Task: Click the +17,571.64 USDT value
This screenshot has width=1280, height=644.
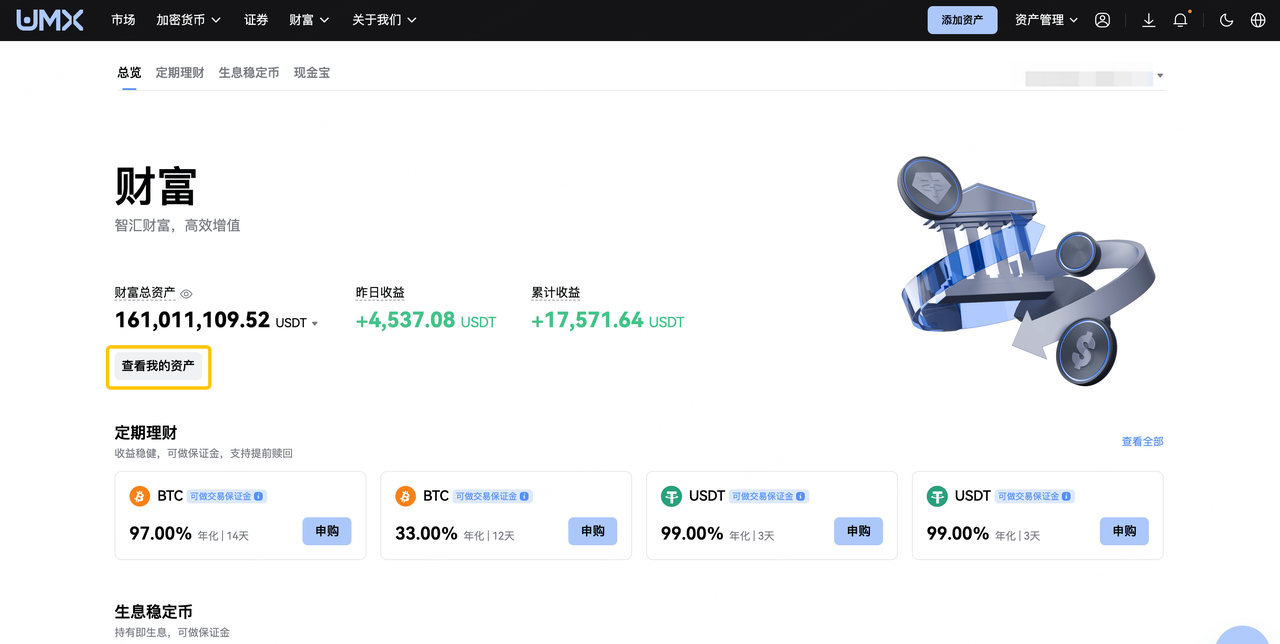Action: (608, 321)
